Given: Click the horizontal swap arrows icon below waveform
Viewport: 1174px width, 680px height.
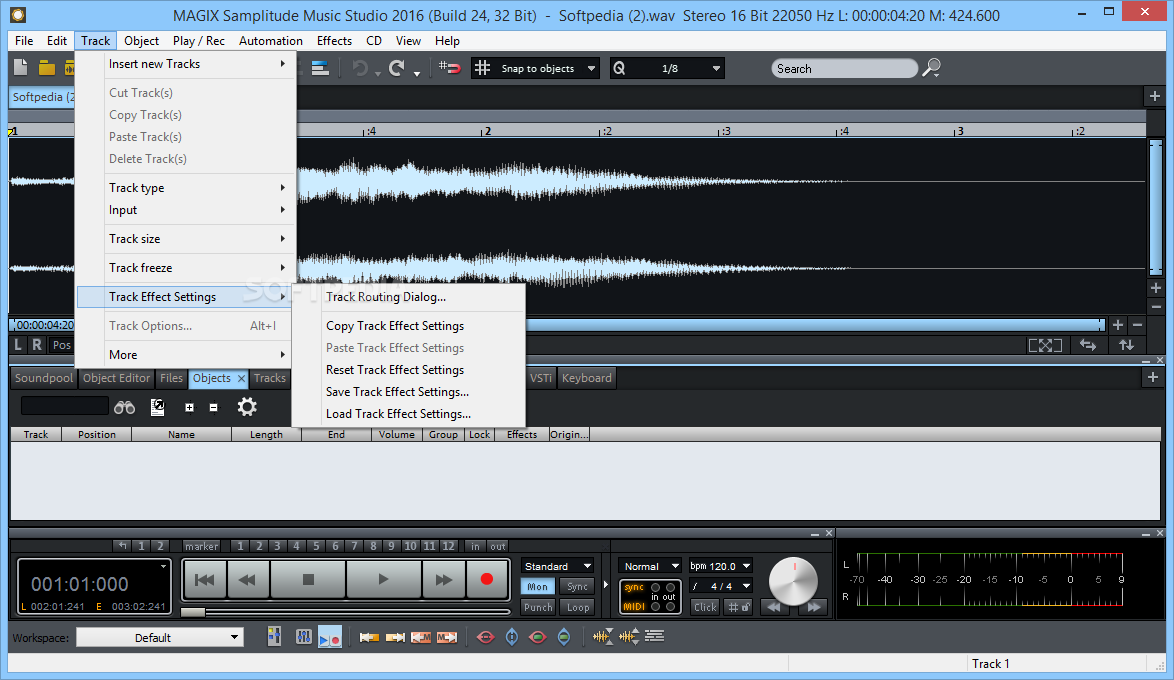Looking at the screenshot, I should [x=1088, y=345].
